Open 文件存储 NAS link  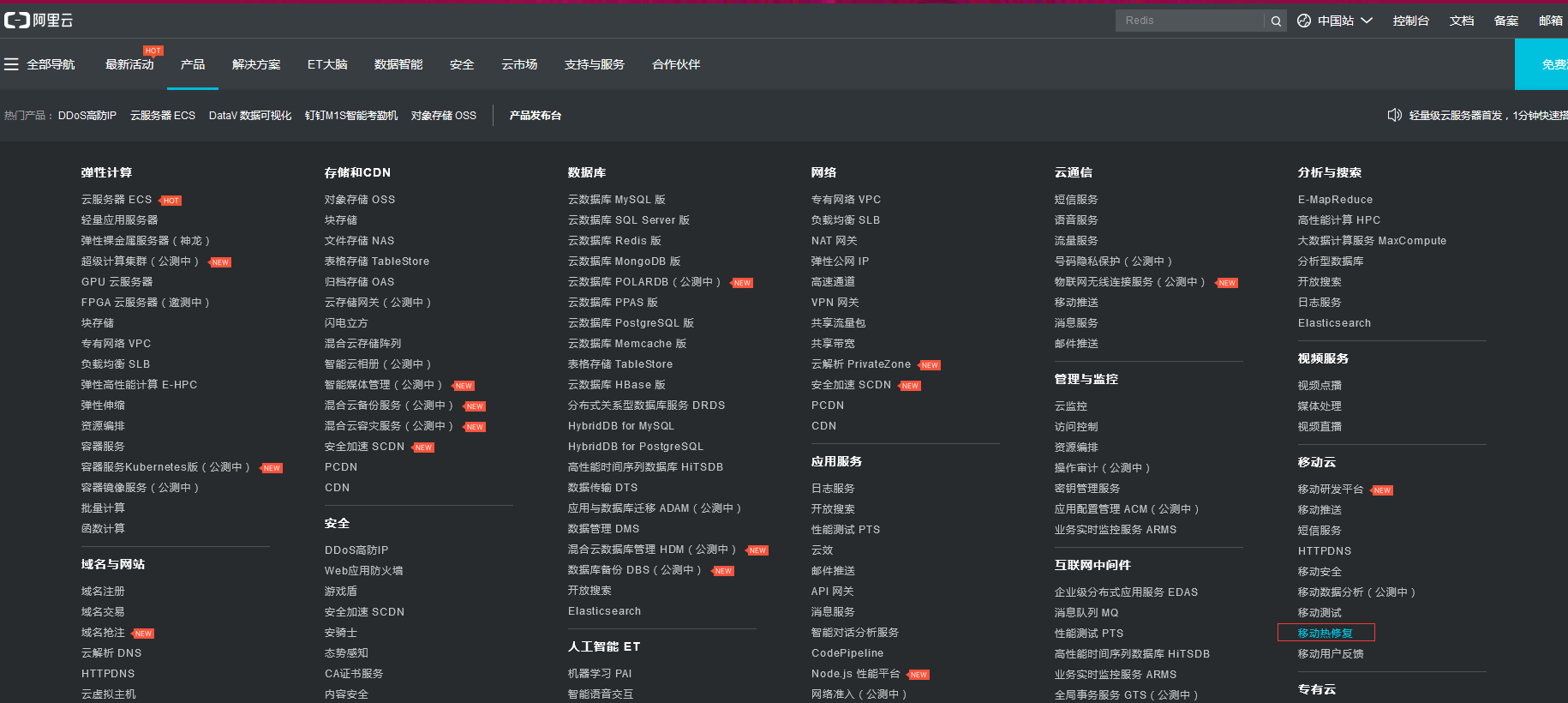tap(360, 241)
